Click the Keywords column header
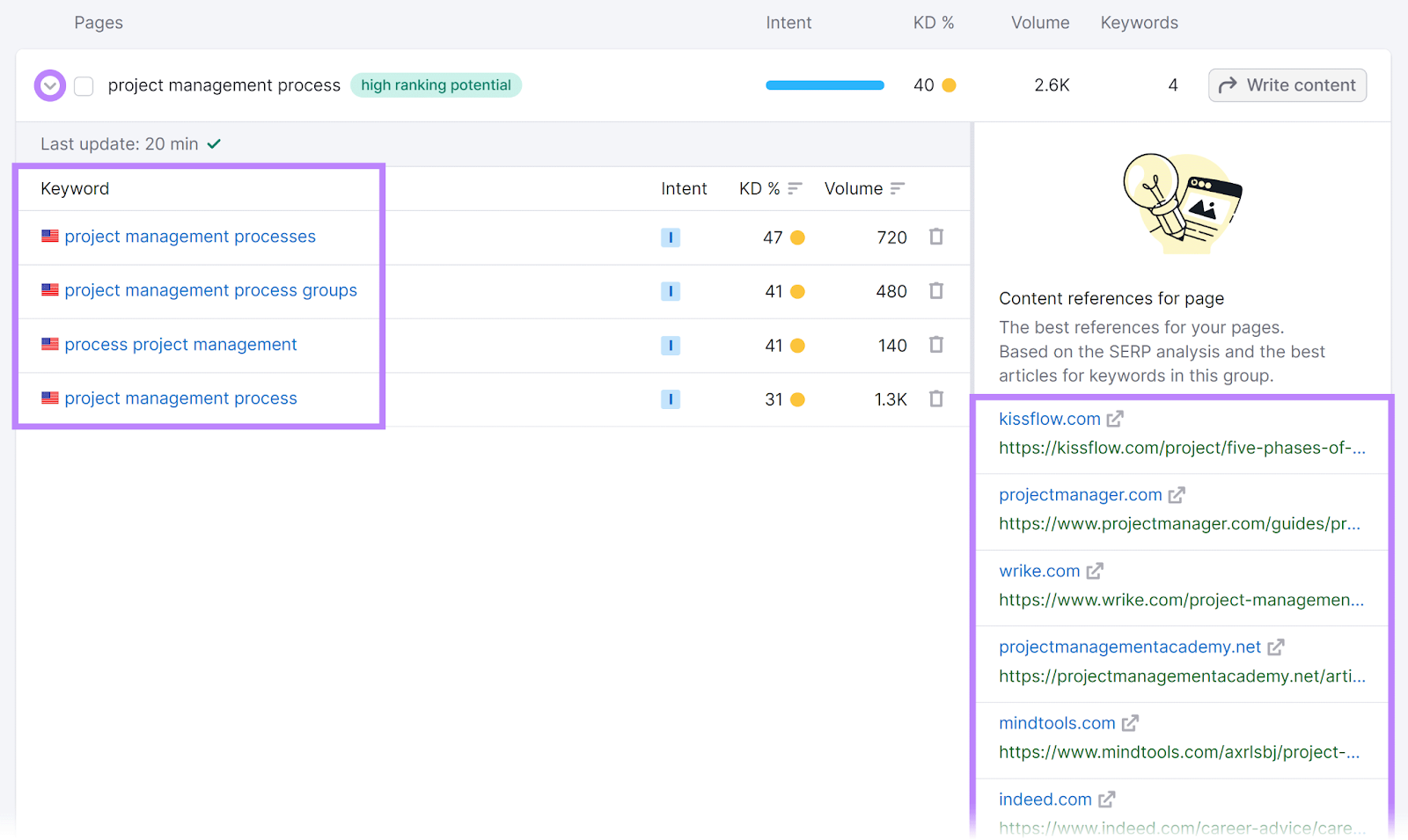This screenshot has width=1408, height=840. tap(1138, 22)
